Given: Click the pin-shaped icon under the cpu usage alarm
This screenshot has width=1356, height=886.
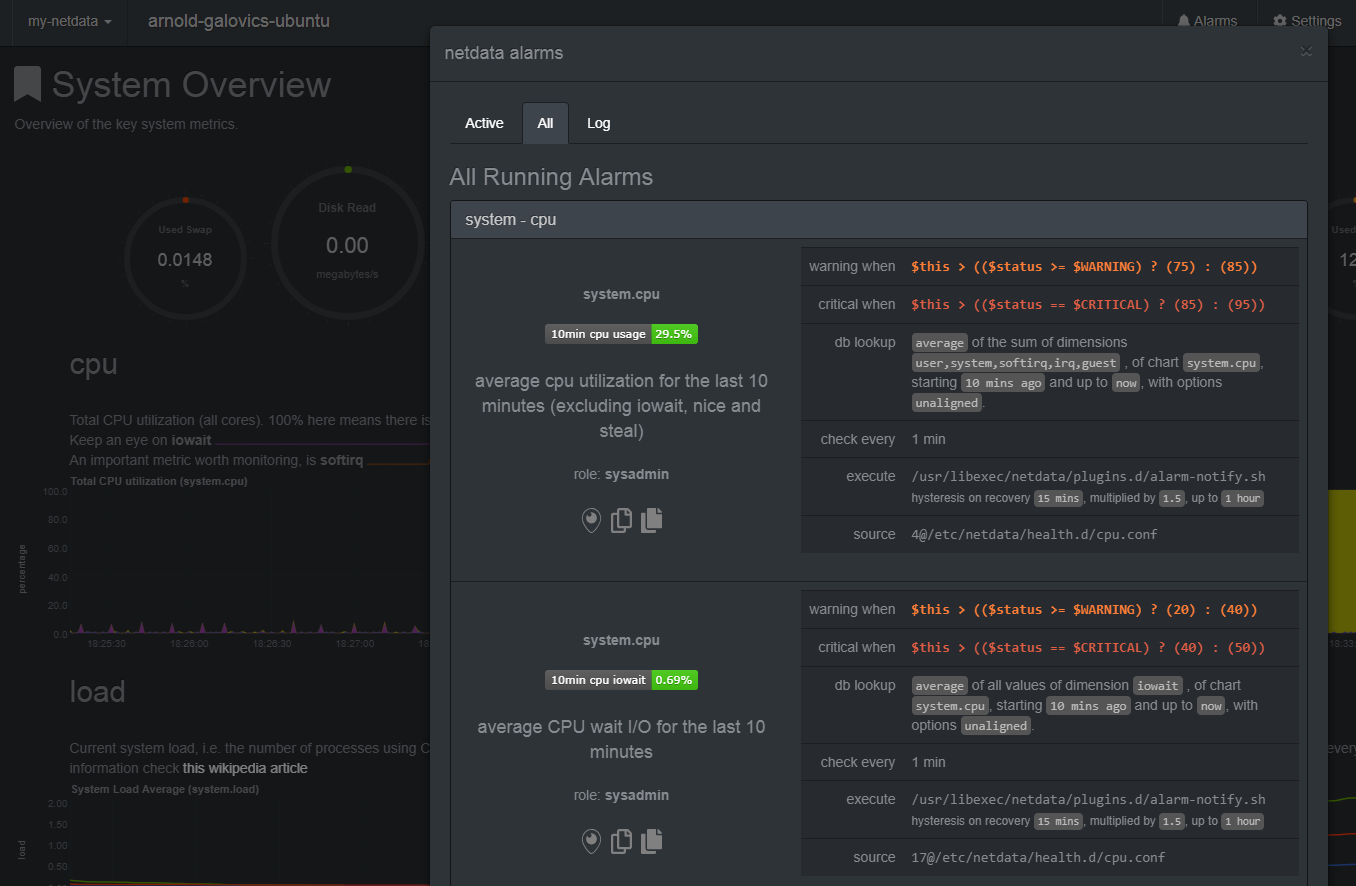Looking at the screenshot, I should 592,520.
